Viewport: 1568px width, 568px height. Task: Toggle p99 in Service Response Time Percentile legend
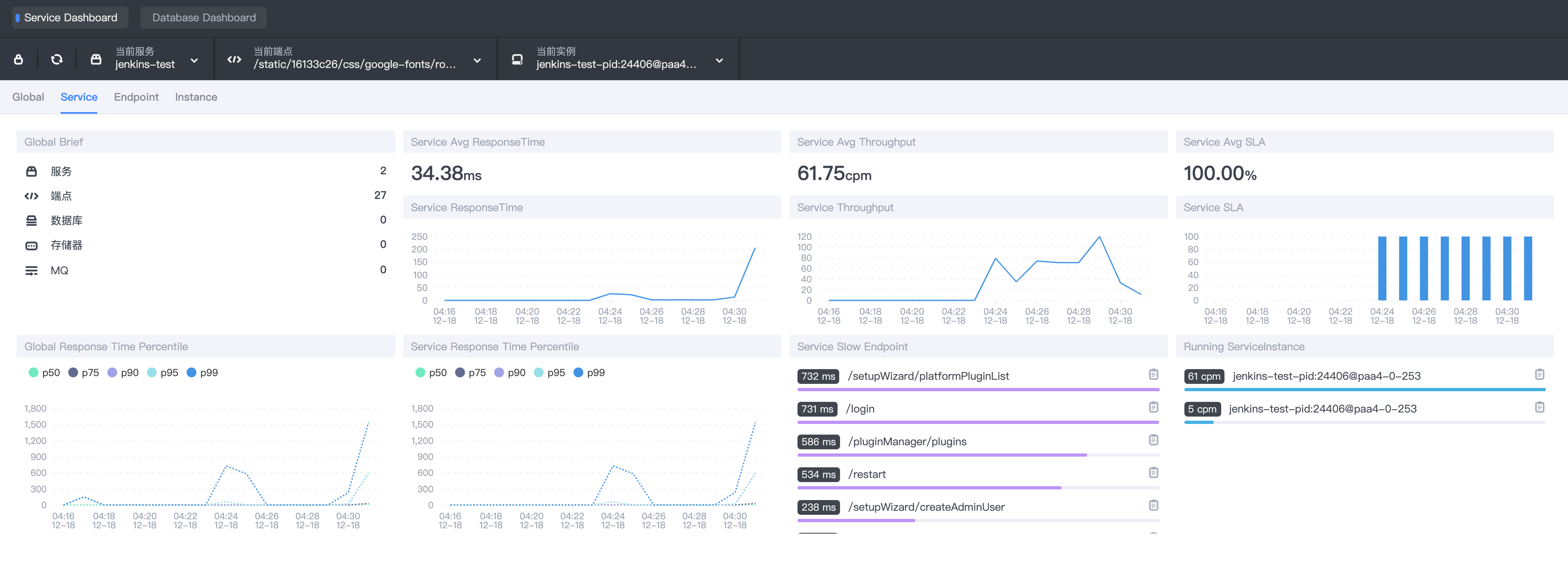click(589, 372)
